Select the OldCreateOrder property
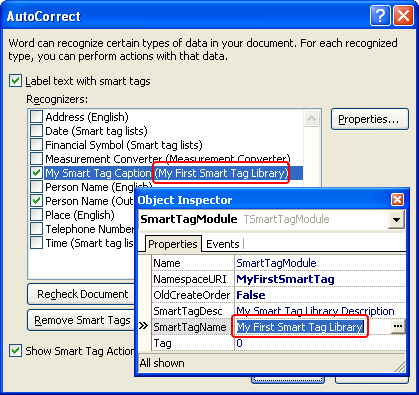The height and width of the screenshot is (395, 419). click(193, 295)
